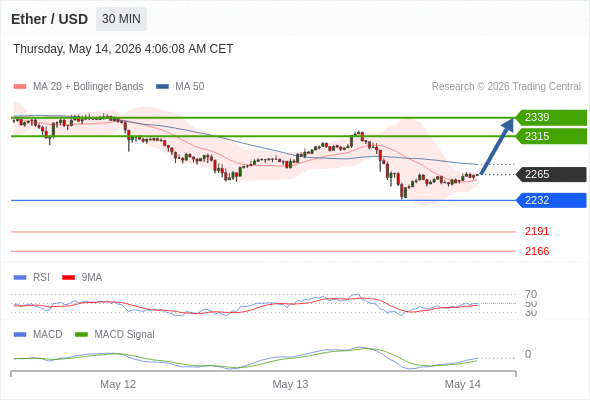Click the MA 20 + Bollinger Bands legend swatch
The image size is (590, 400).
click(20, 87)
